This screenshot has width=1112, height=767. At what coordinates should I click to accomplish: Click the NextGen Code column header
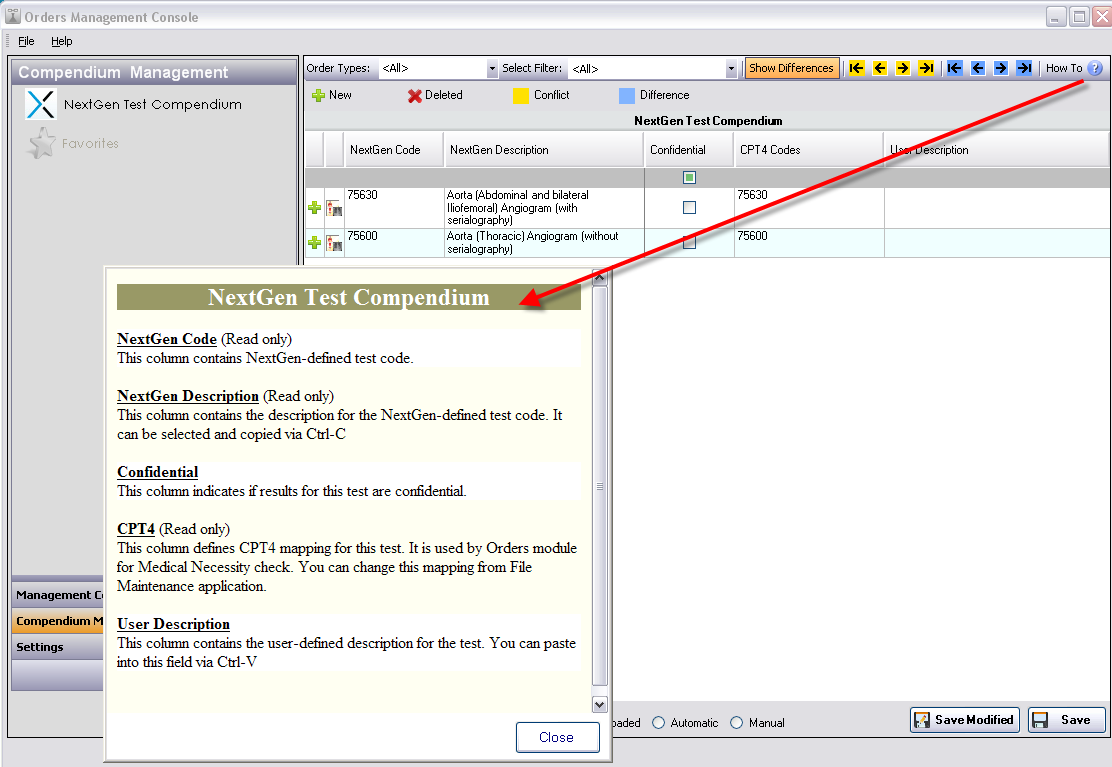coord(394,150)
